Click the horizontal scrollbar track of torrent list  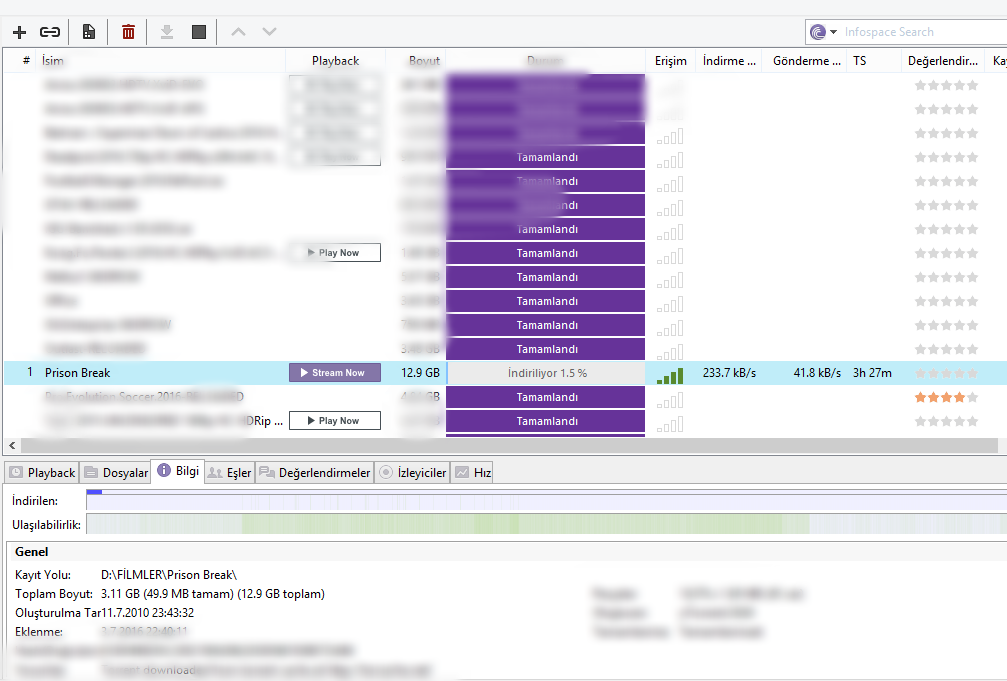tap(509, 445)
